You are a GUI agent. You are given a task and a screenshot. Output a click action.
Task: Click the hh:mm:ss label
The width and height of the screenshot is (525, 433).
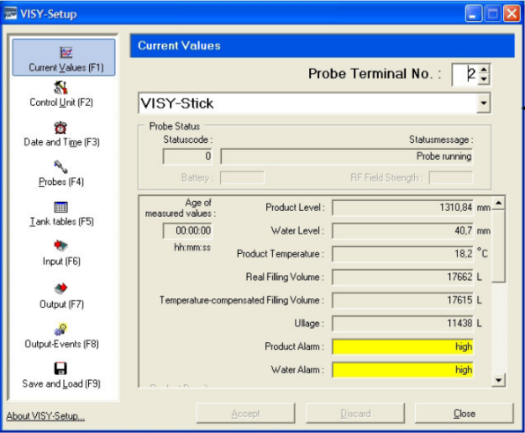192,247
